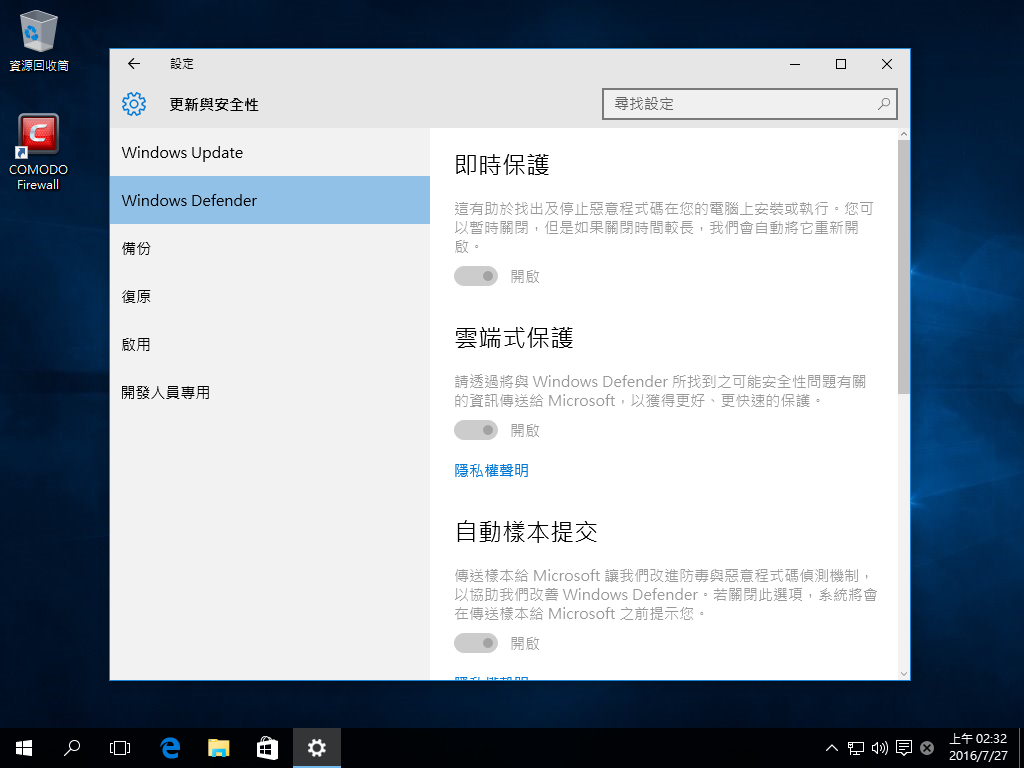
Task: Open 隱私權聲明 link under 雲端式保護
Action: [491, 470]
